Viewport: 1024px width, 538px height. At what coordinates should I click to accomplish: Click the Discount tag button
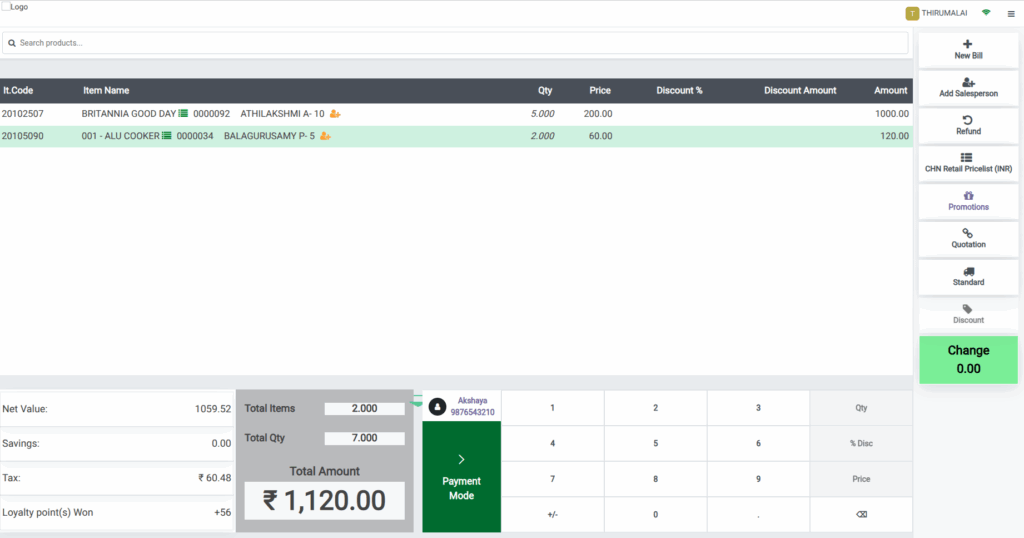[x=968, y=314]
